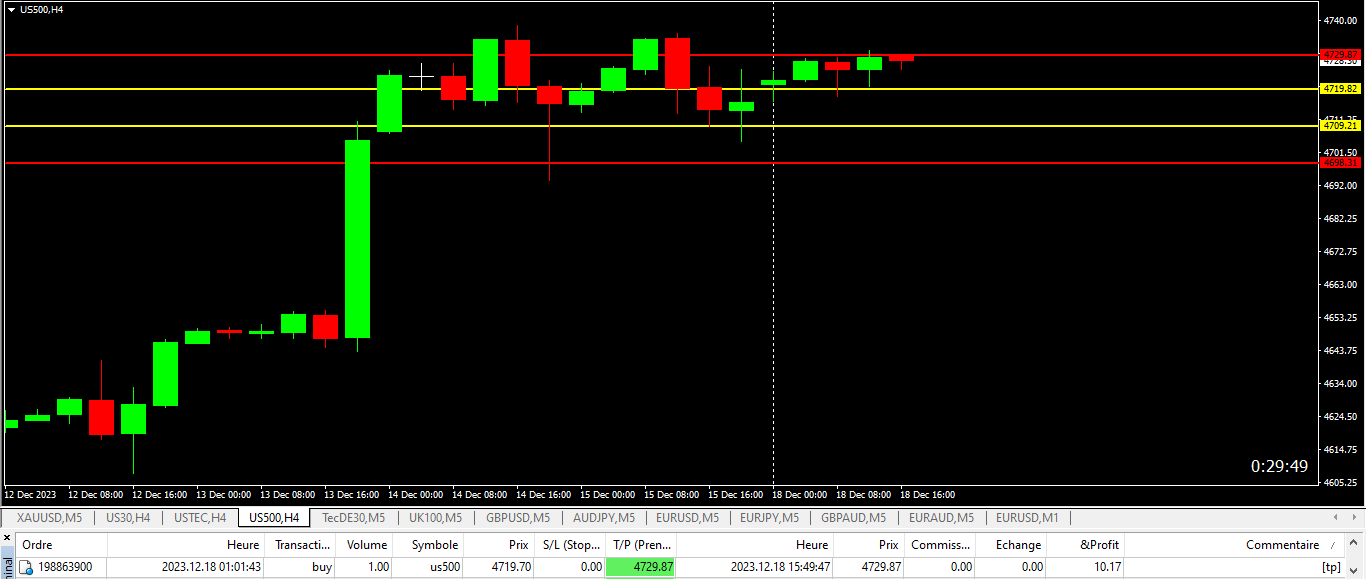Expand the US500,H4 chart dropdown triangle

point(11,9)
